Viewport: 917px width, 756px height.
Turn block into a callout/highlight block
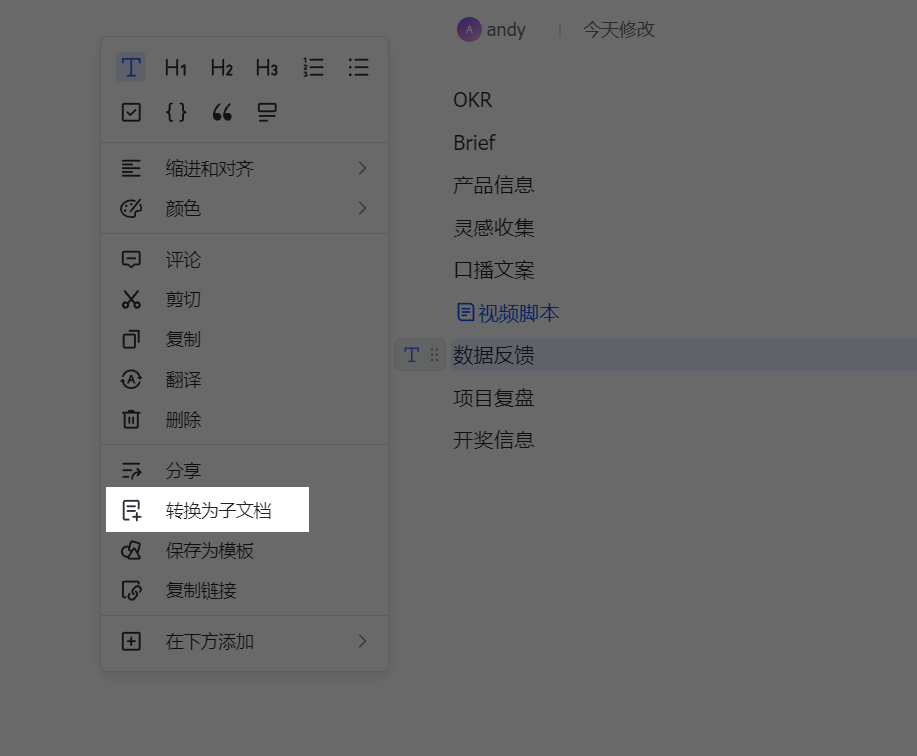click(x=266, y=112)
